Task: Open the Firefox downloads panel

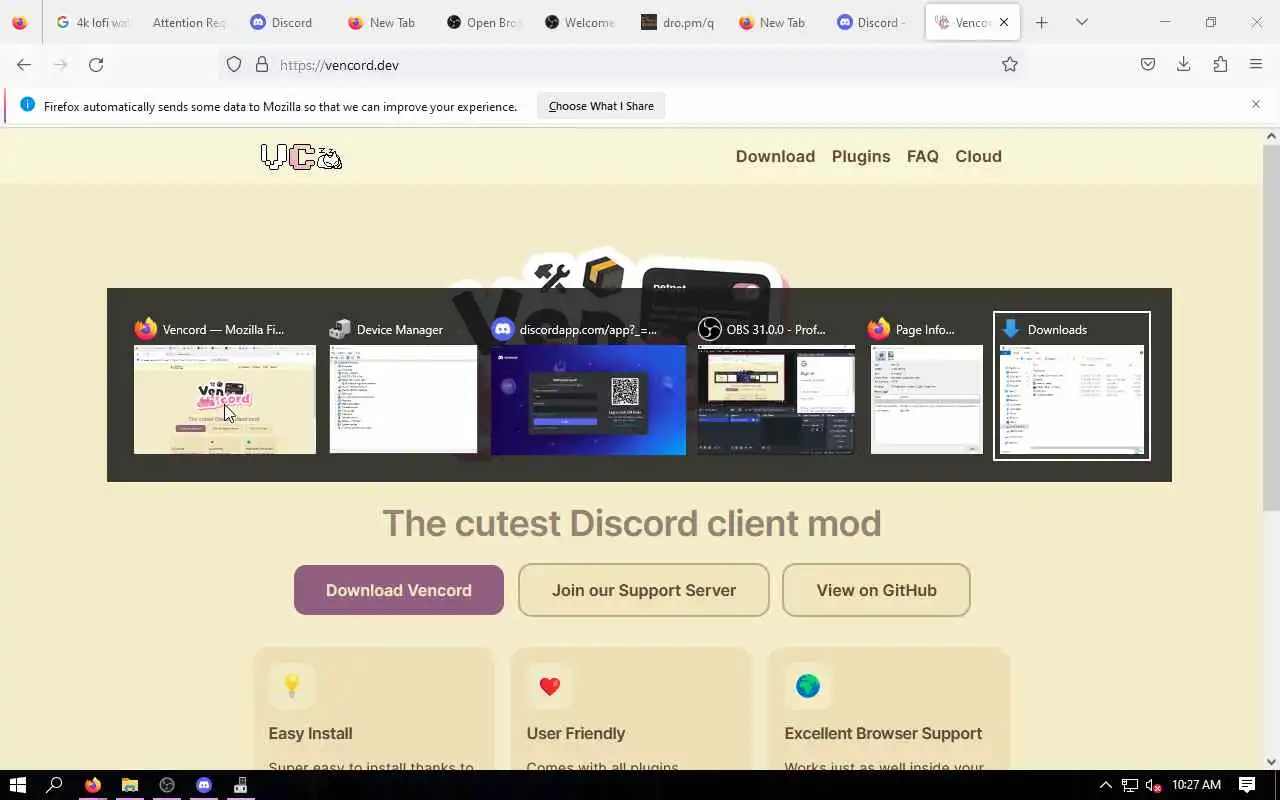Action: coord(1184,65)
